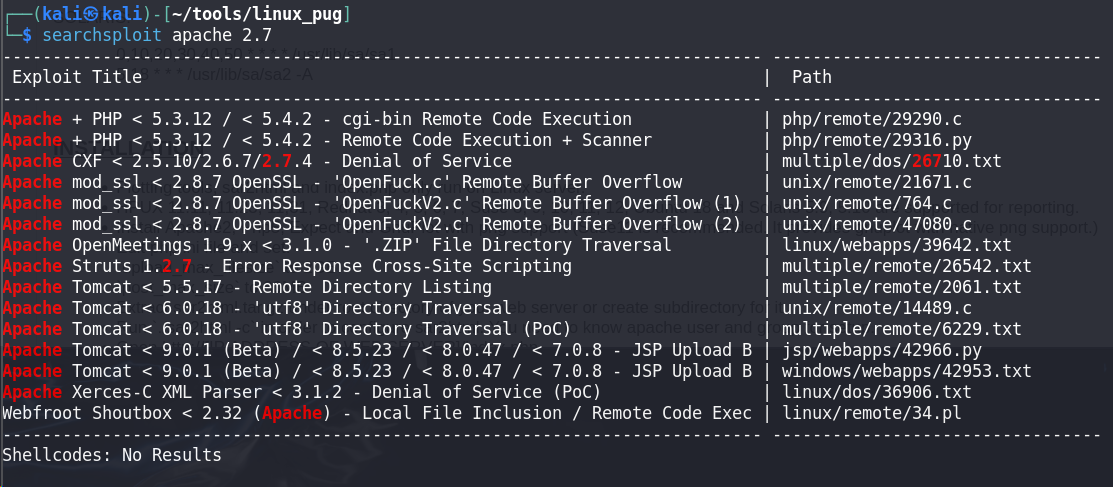Select path multiple/remote/26542.txt
The width and height of the screenshot is (1113, 487).
(x=906, y=266)
